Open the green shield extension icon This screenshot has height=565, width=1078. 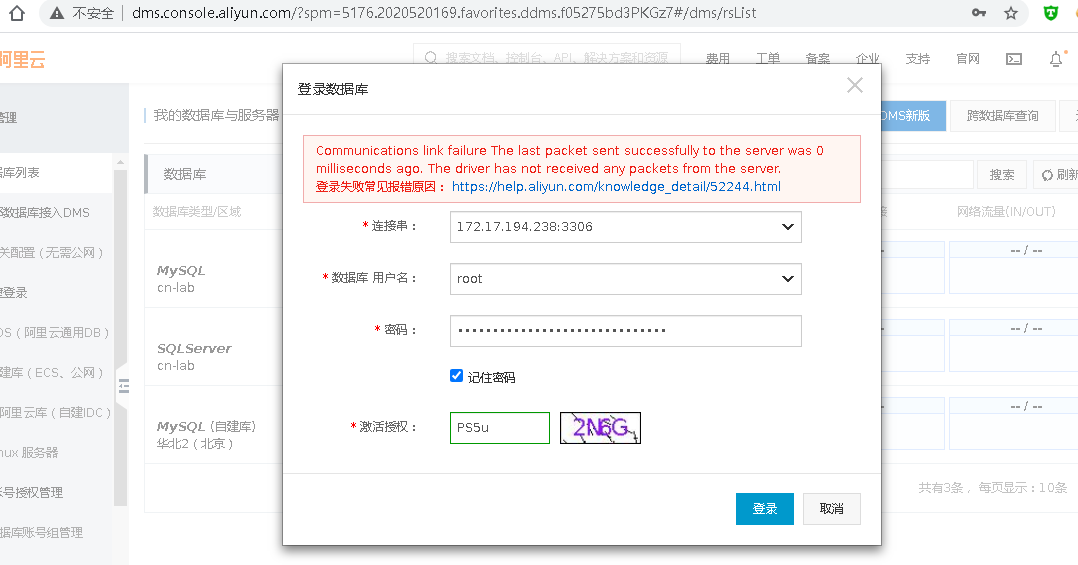point(1050,13)
